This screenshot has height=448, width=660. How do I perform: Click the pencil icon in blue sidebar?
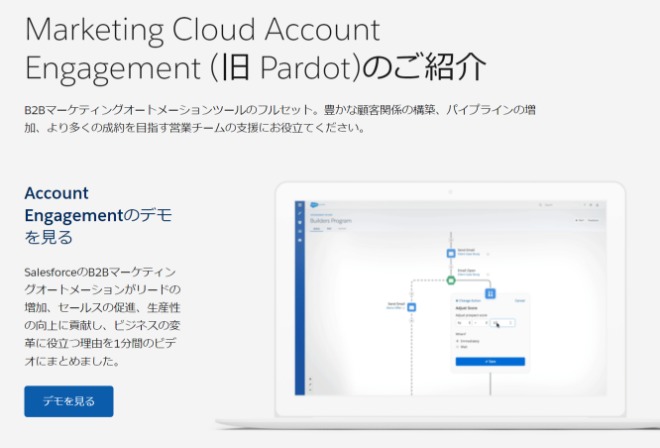[298, 212]
